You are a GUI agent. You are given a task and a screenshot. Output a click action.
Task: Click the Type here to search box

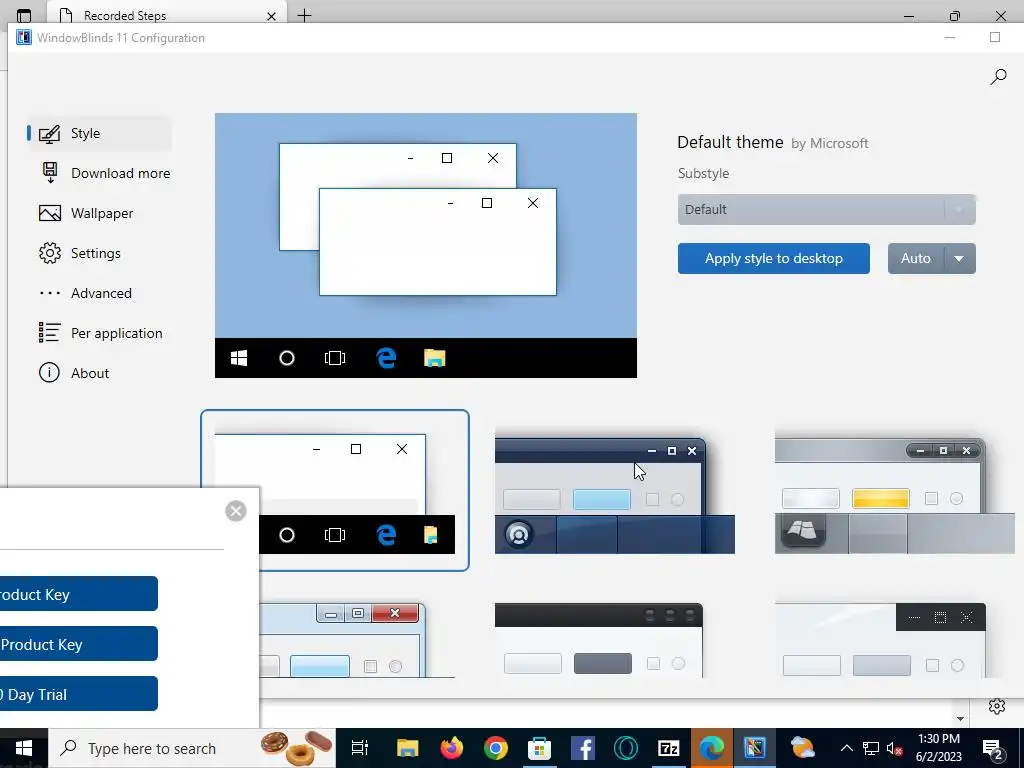(192, 748)
